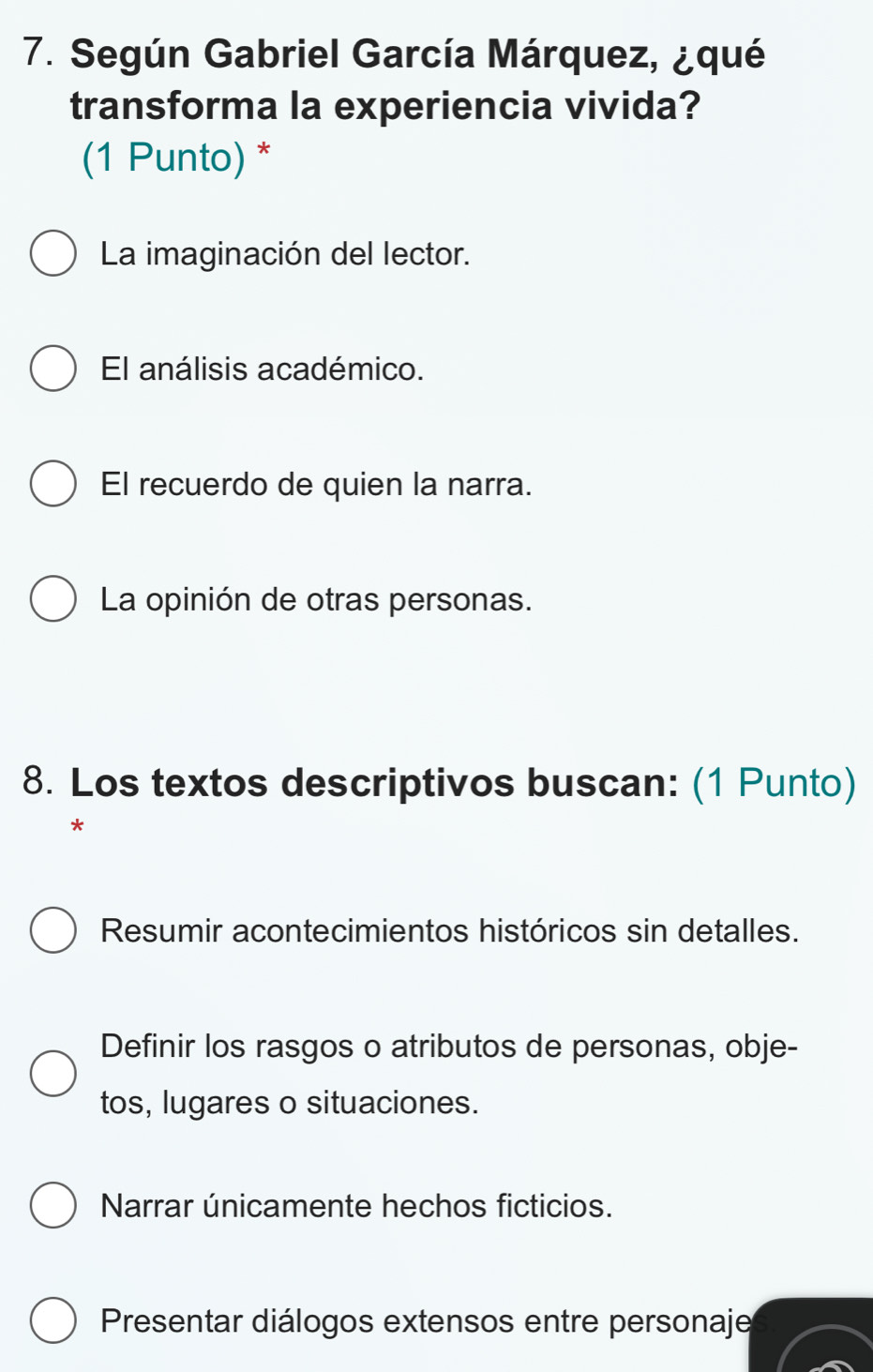Mark radio 'Narrar únicamente hechos ficticios'
The height and width of the screenshot is (1372, 873).
coord(53,1206)
